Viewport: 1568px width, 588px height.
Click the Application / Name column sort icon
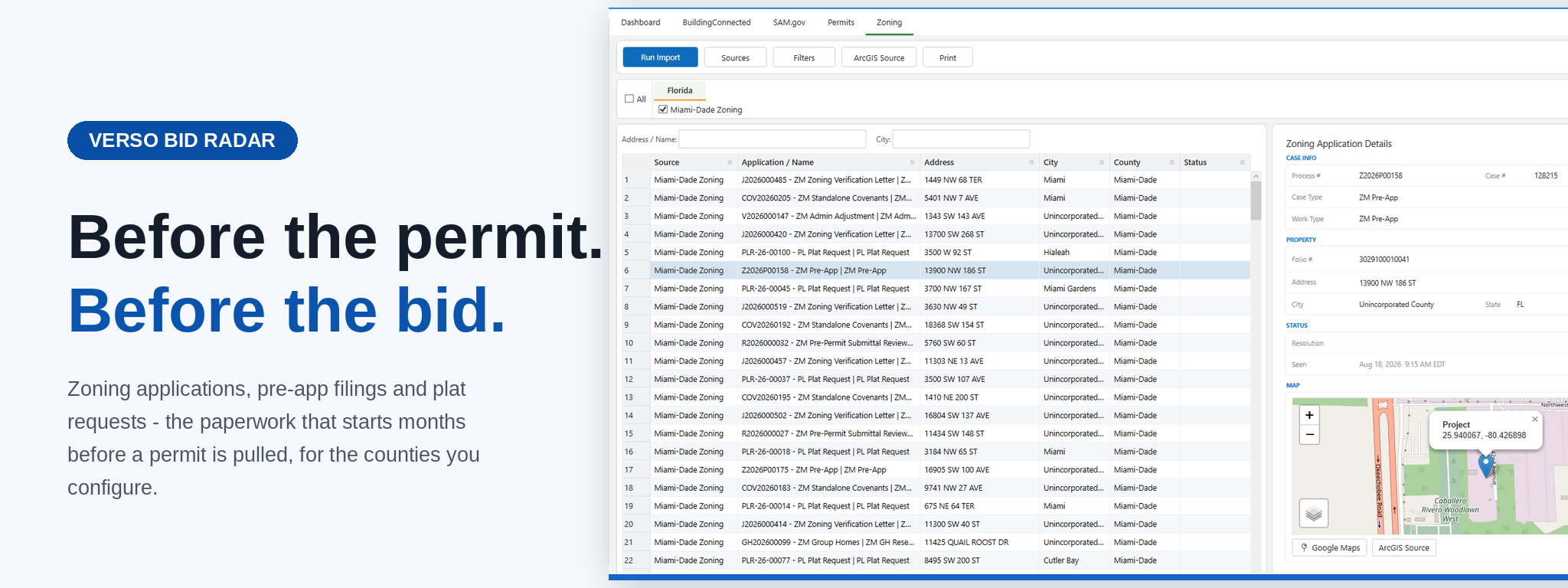pyautogui.click(x=912, y=162)
